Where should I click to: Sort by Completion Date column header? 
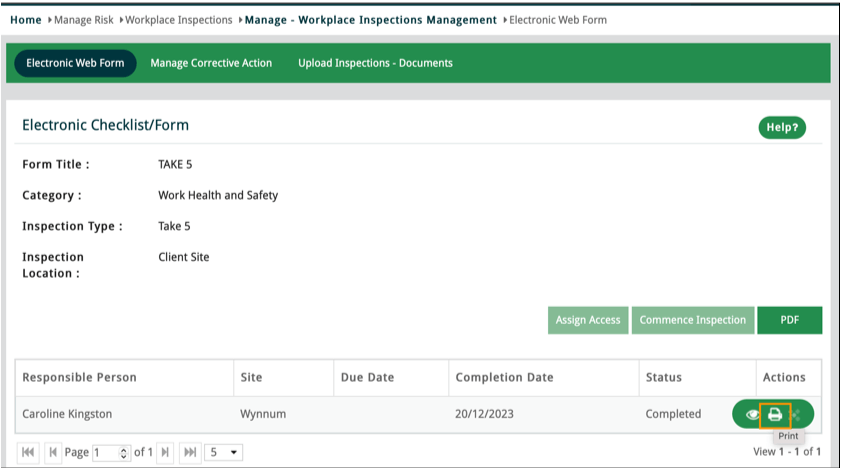pyautogui.click(x=504, y=377)
